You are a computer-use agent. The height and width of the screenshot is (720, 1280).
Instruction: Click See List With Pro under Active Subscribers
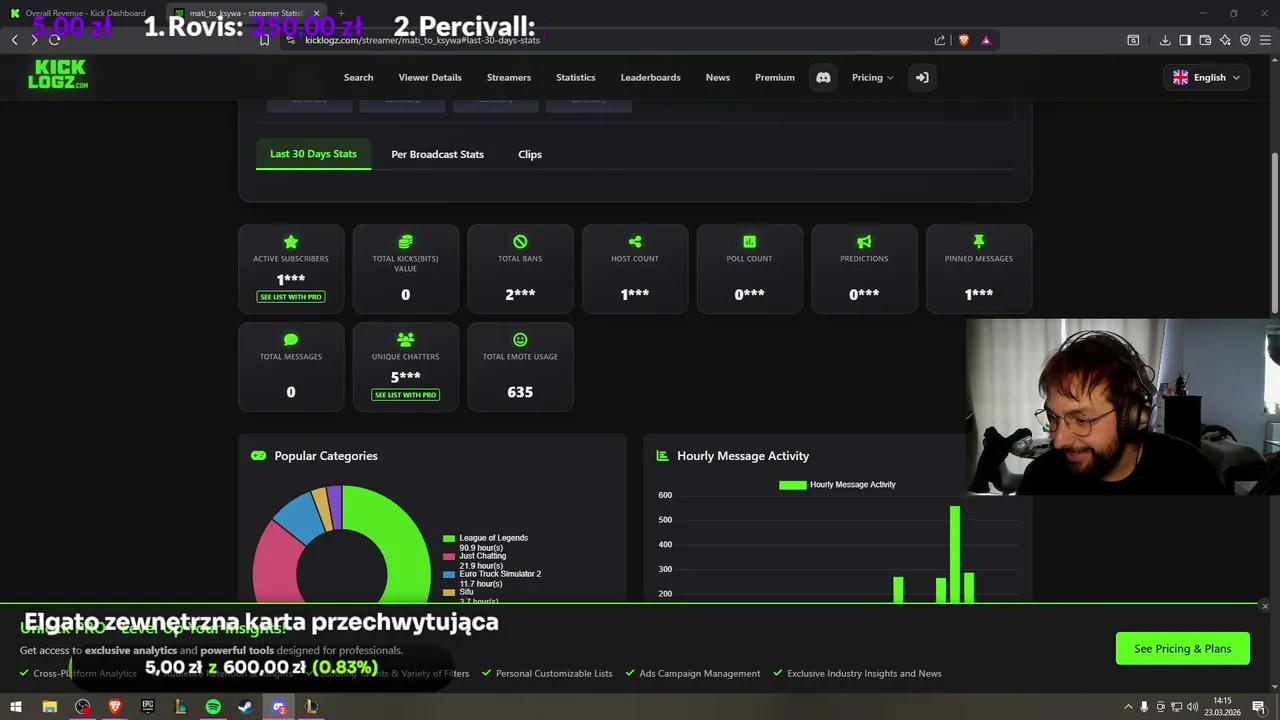291,297
